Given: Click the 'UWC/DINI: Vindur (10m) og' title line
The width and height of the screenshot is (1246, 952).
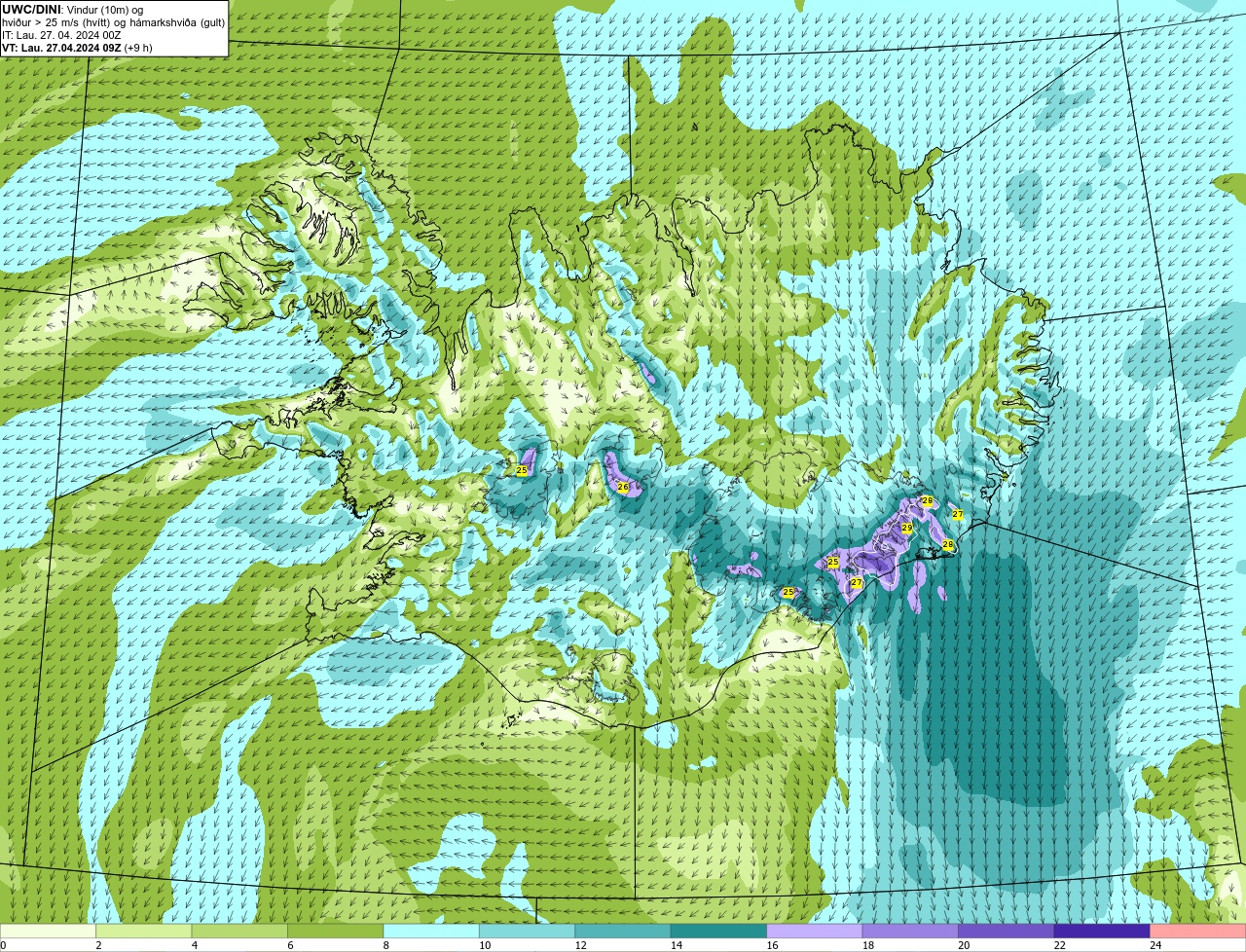Looking at the screenshot, I should (x=73, y=10).
